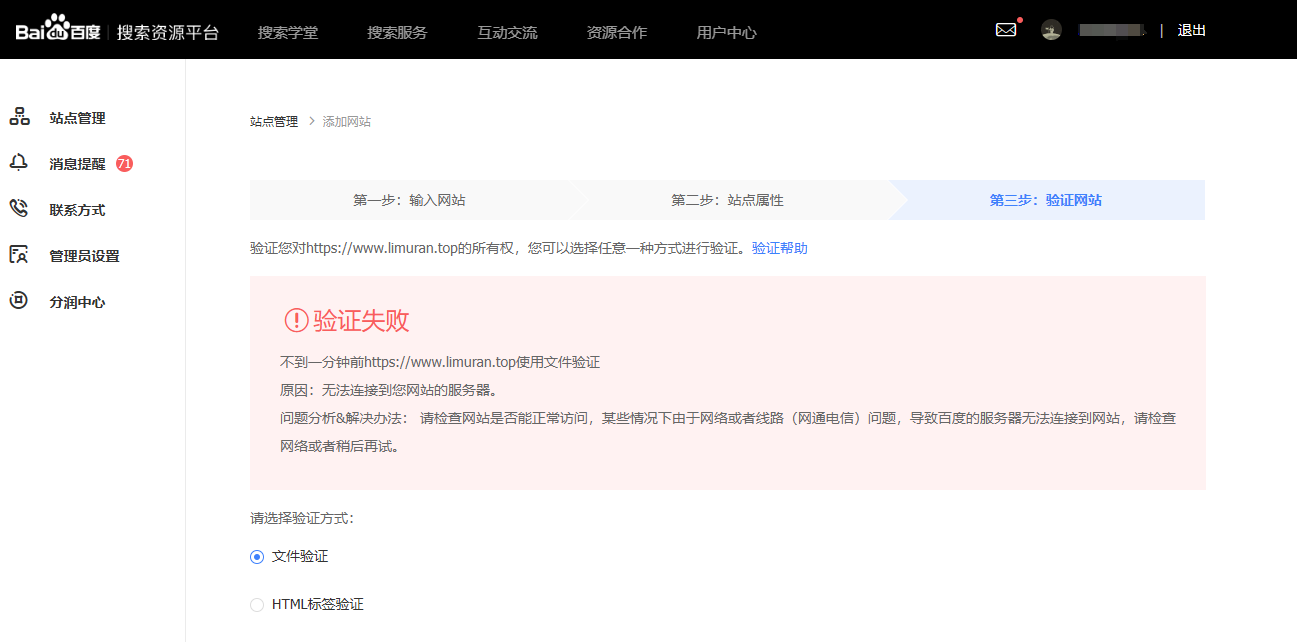
Task: Click the red 71 message badge
Action: click(124, 163)
